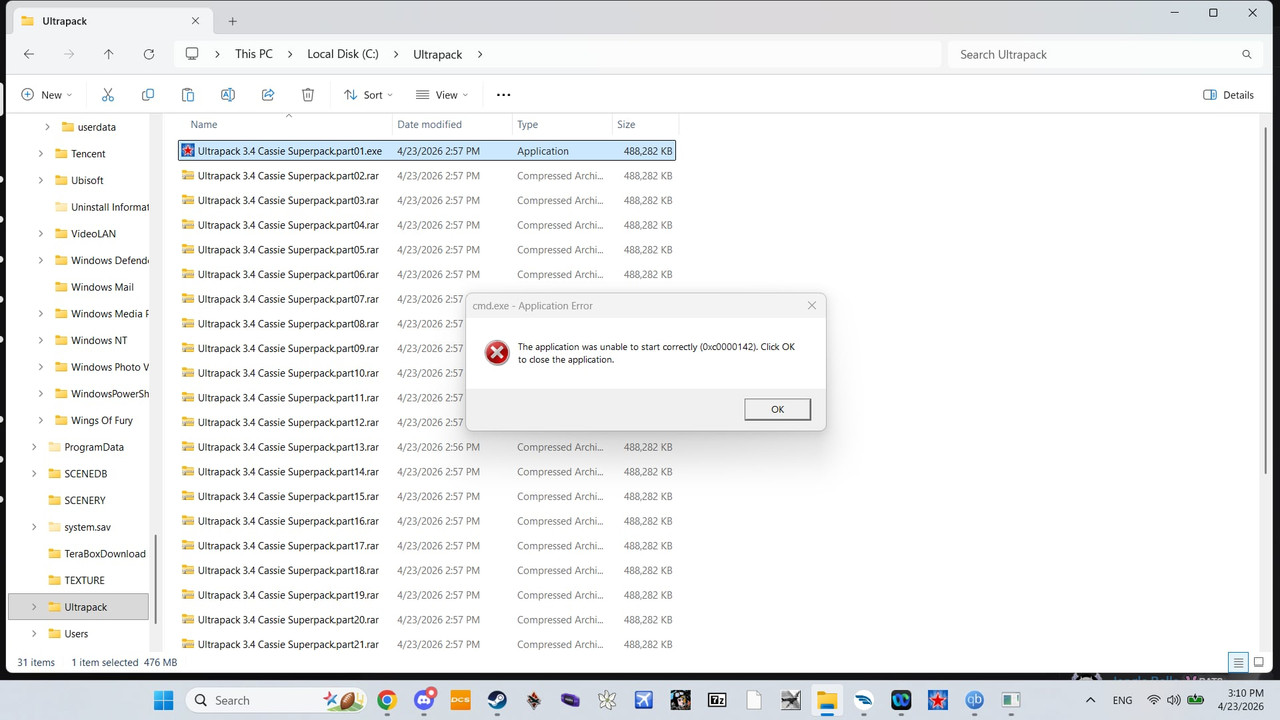Open the Sort dropdown menu

pos(368,95)
